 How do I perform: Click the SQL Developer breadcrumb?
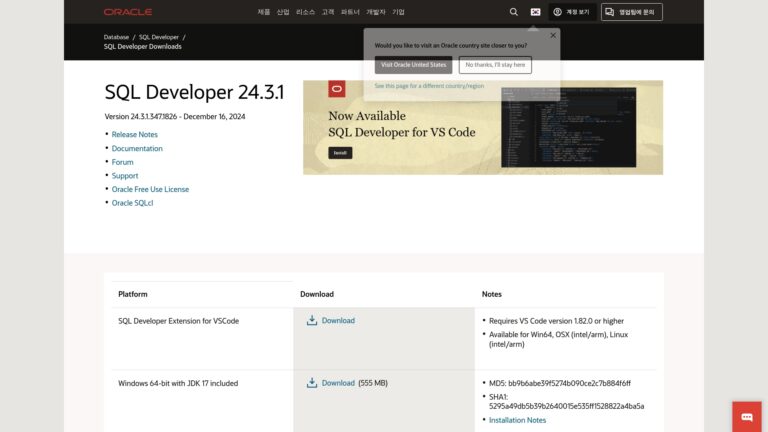[159, 37]
